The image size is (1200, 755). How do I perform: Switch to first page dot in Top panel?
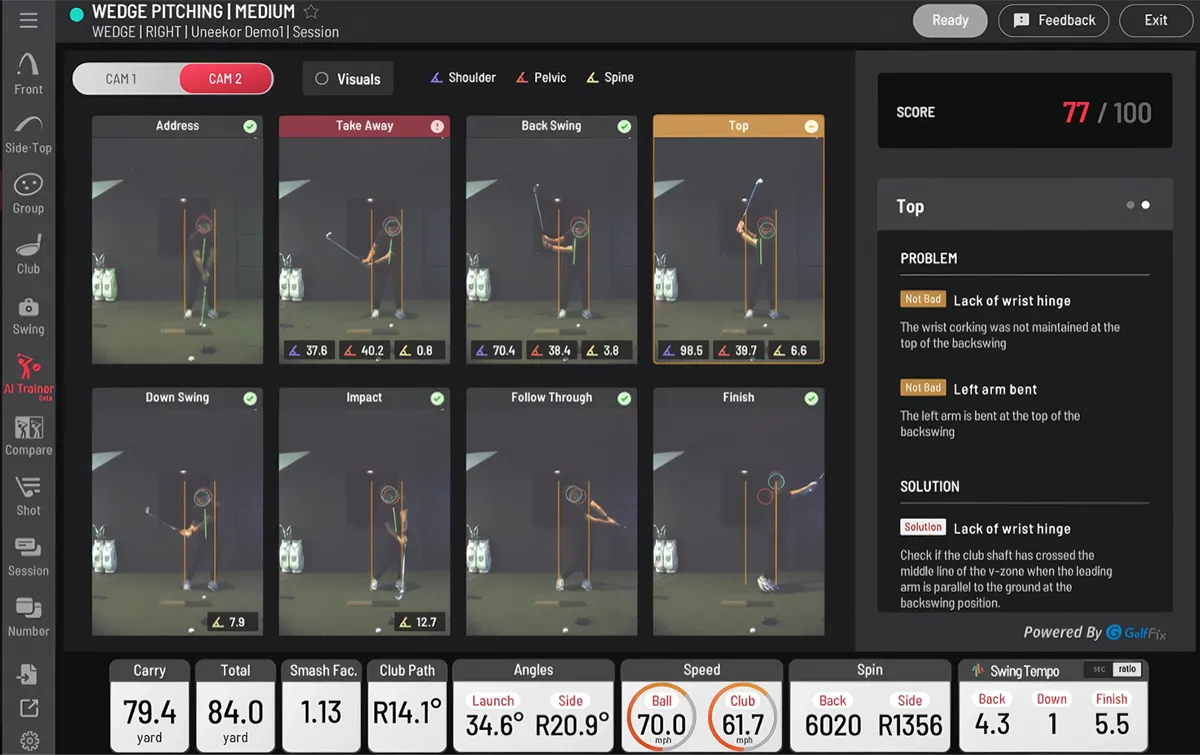pos(1130,205)
